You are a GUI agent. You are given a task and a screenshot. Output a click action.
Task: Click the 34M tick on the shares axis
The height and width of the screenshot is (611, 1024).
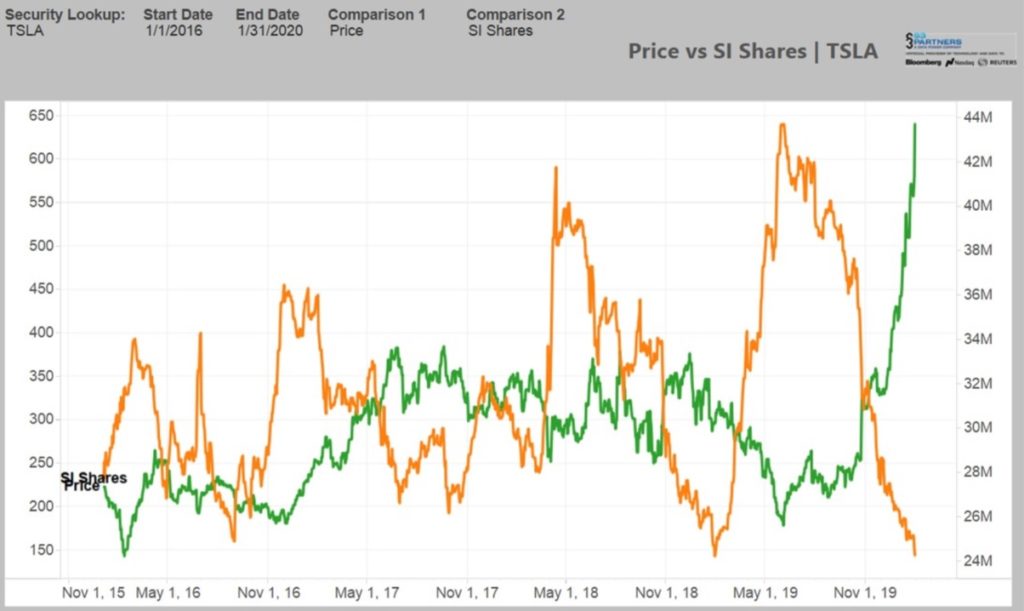click(x=978, y=339)
